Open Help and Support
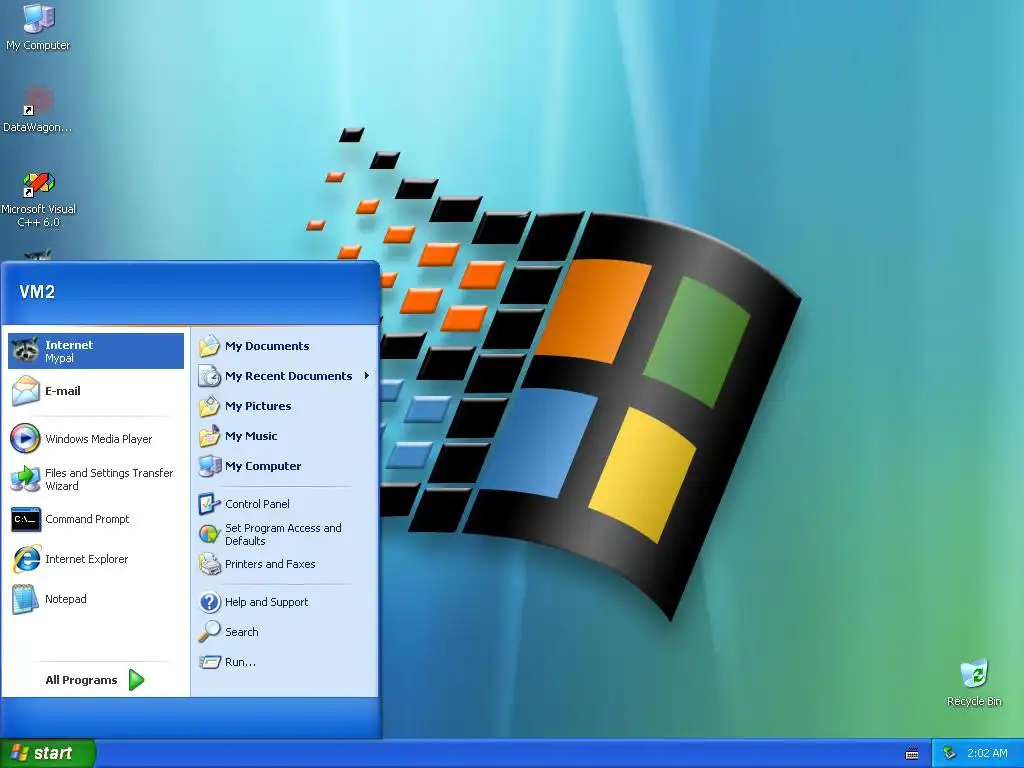1024x768 pixels. point(285,602)
